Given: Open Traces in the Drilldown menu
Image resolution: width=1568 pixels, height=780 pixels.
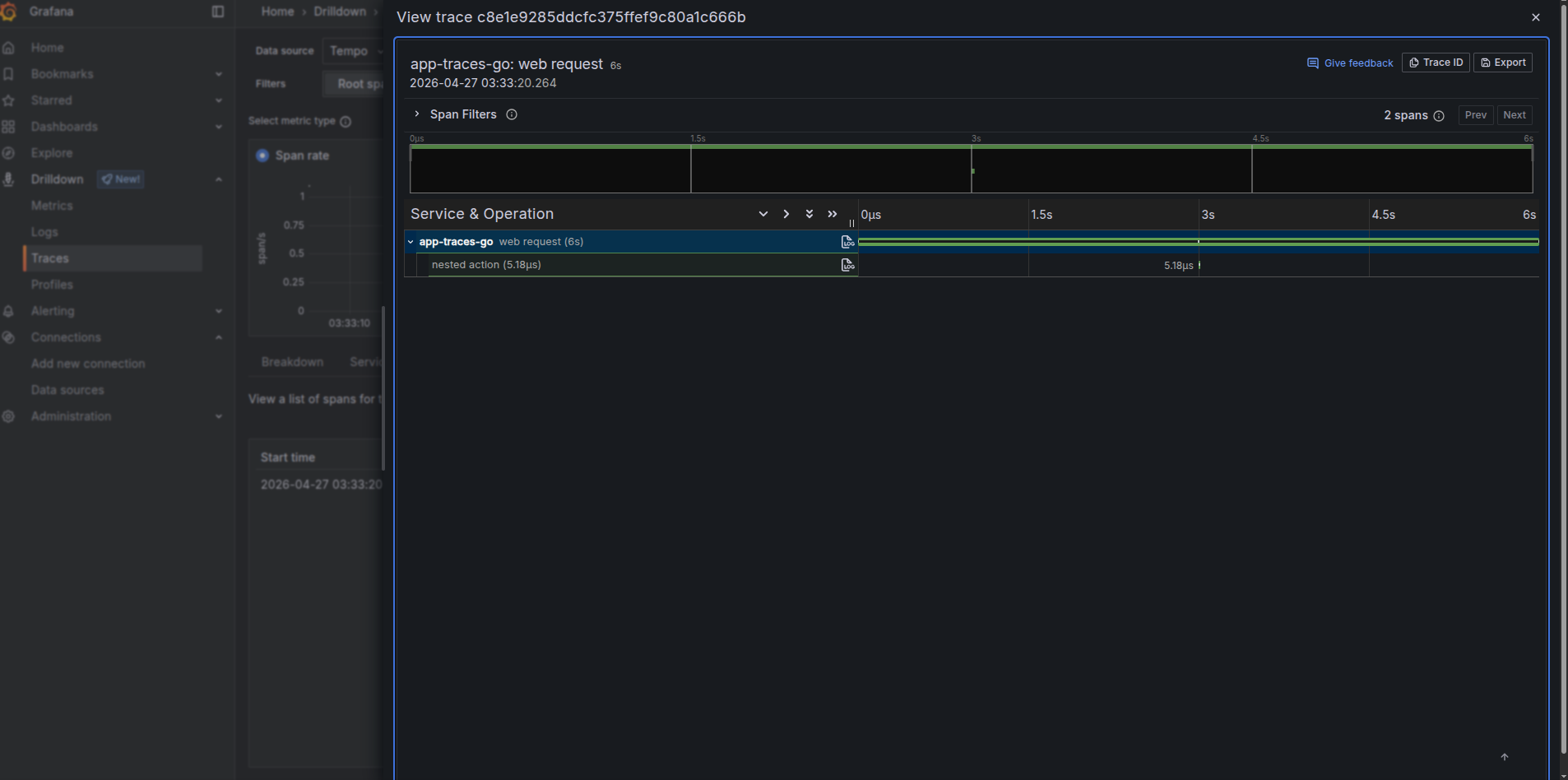Looking at the screenshot, I should click(50, 258).
